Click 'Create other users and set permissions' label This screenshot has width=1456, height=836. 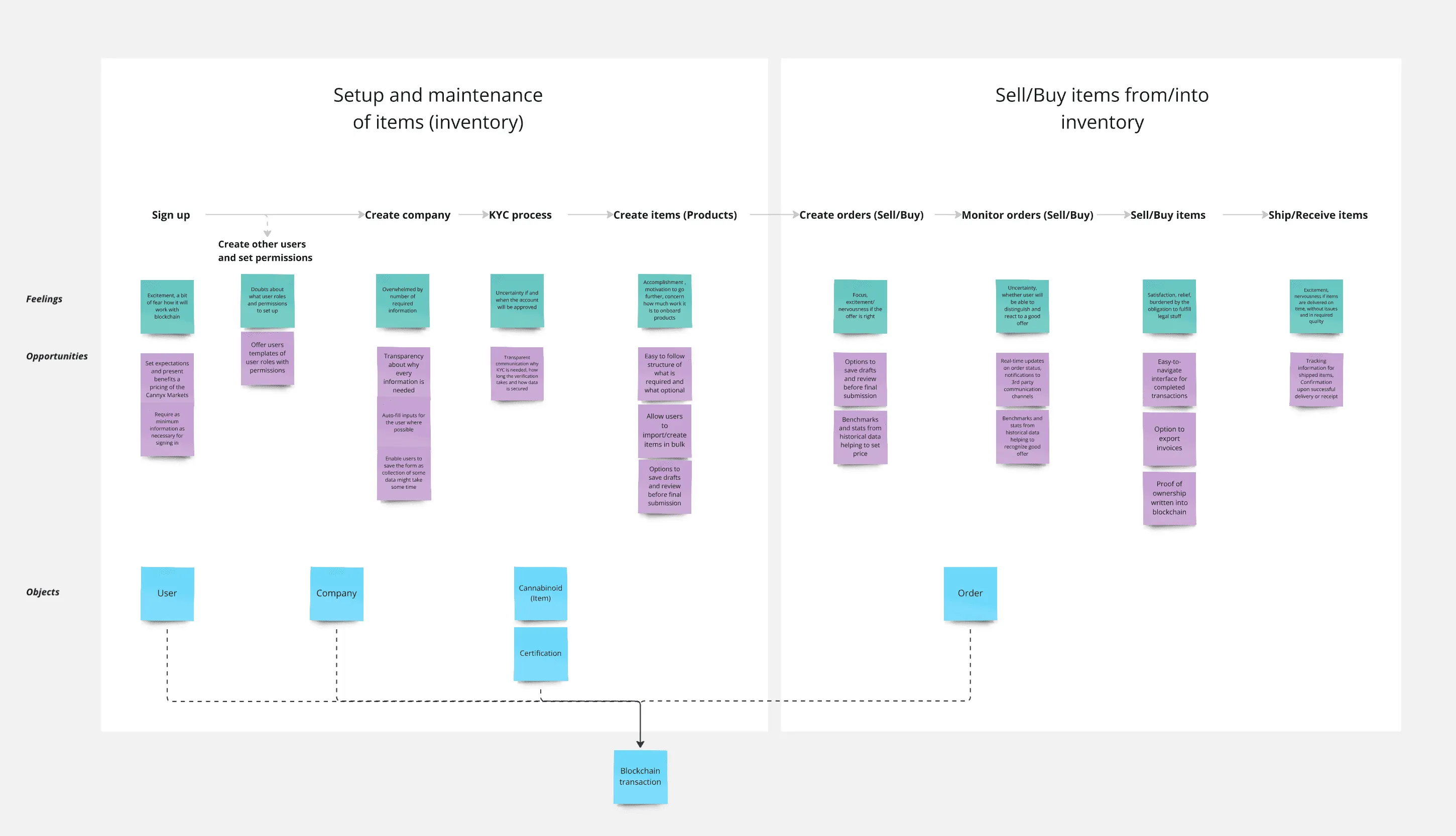265,251
